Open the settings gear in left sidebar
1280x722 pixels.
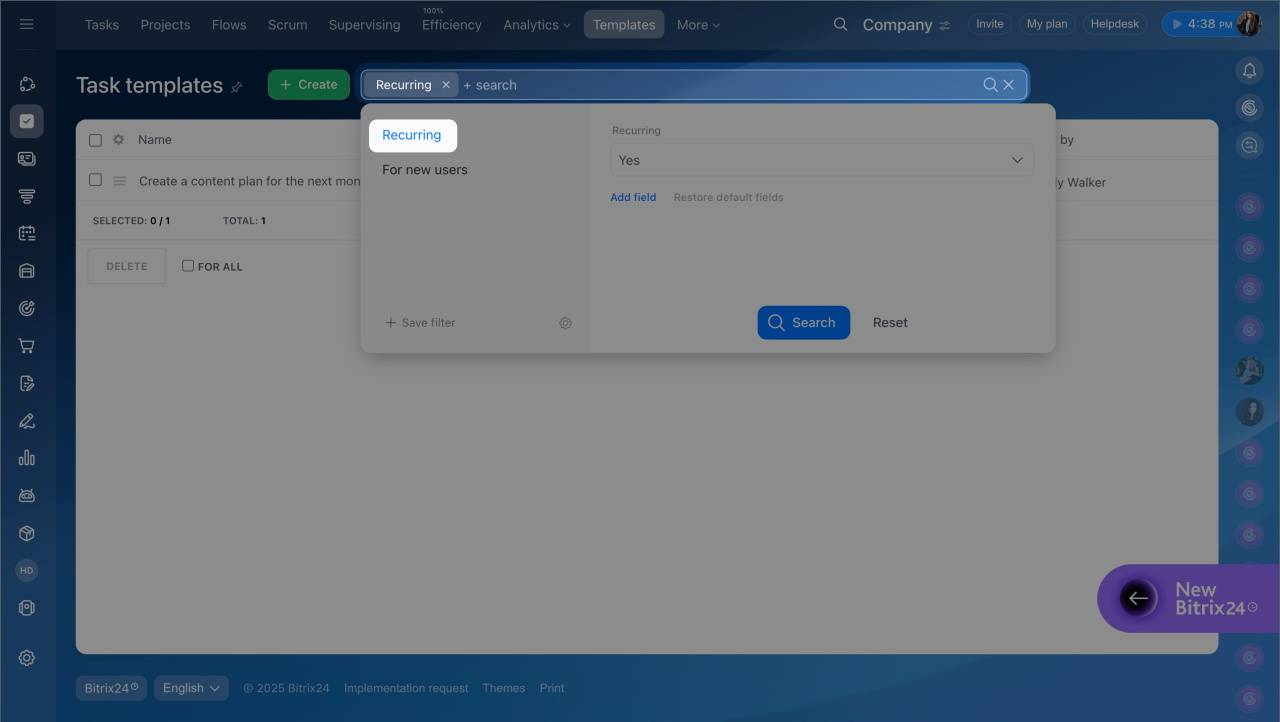point(27,657)
